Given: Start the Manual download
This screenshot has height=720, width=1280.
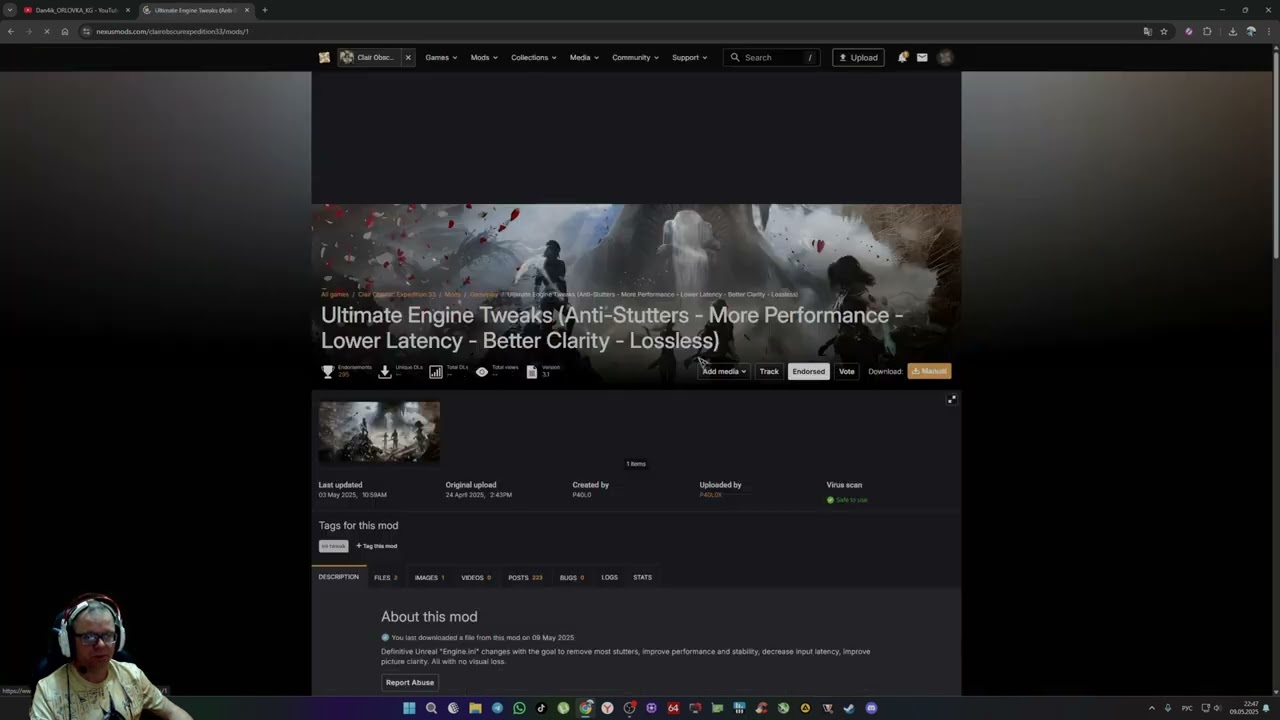Looking at the screenshot, I should point(929,371).
